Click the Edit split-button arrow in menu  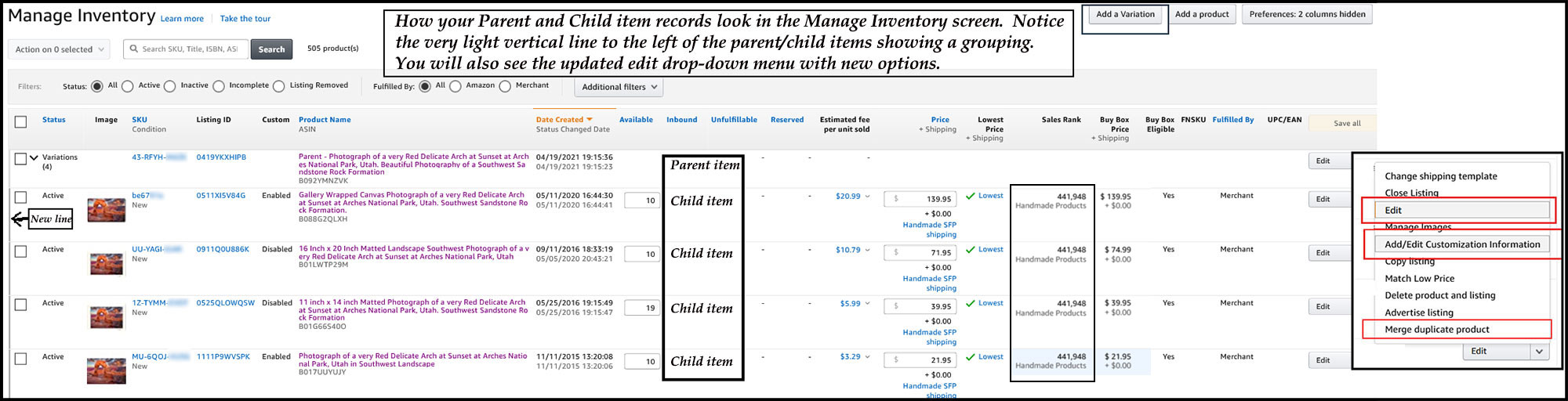click(x=1539, y=352)
